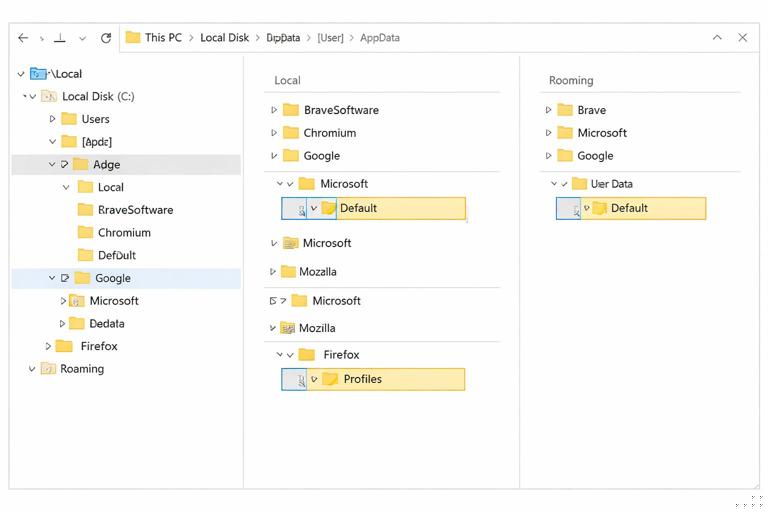The height and width of the screenshot is (512, 768).
Task: Click the Mozilla folder icon with picture overlay
Action: [x=288, y=328]
